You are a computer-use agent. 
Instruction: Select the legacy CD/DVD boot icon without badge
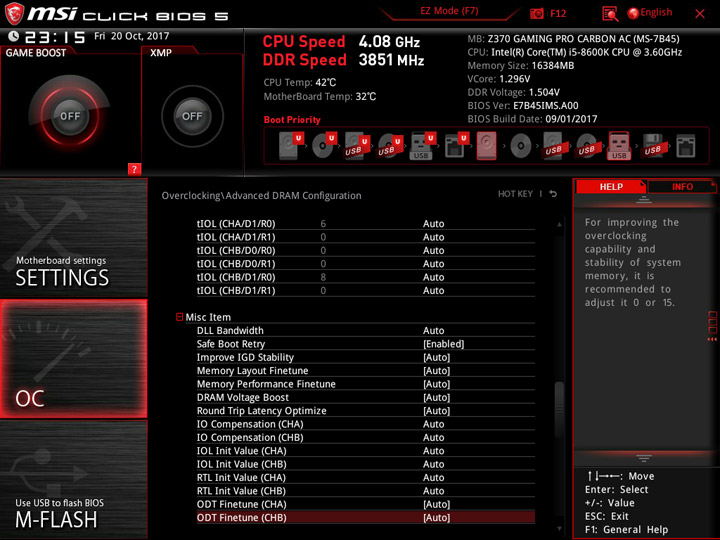(x=521, y=146)
